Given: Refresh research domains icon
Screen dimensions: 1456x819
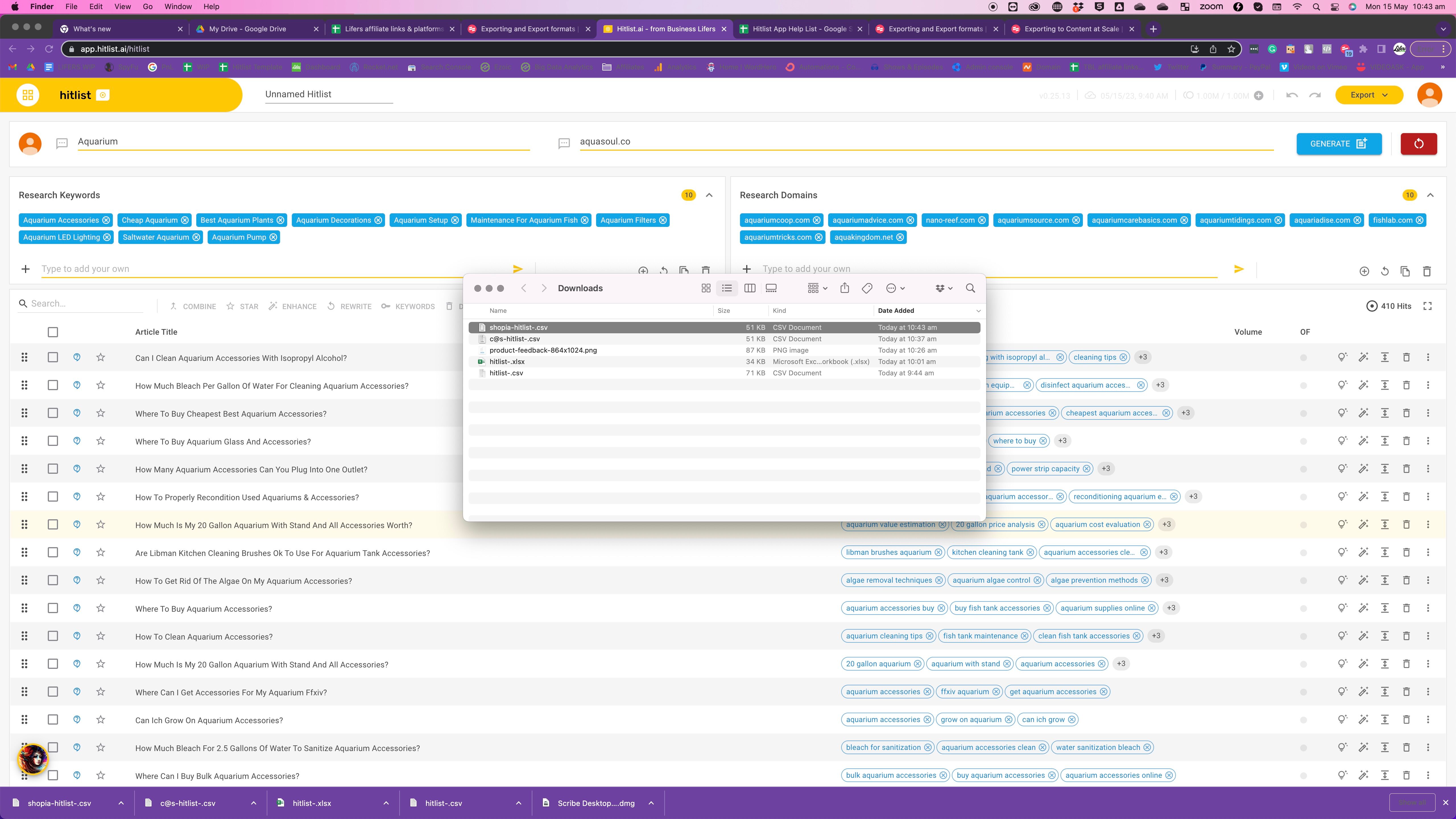Looking at the screenshot, I should click(x=1385, y=271).
